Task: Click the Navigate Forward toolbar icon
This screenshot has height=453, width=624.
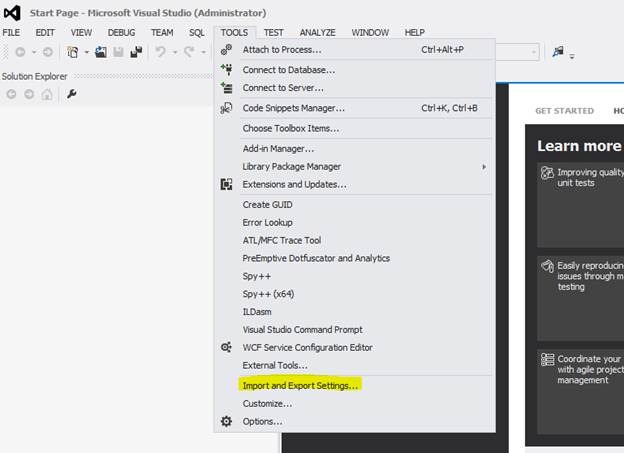Action: pos(48,52)
